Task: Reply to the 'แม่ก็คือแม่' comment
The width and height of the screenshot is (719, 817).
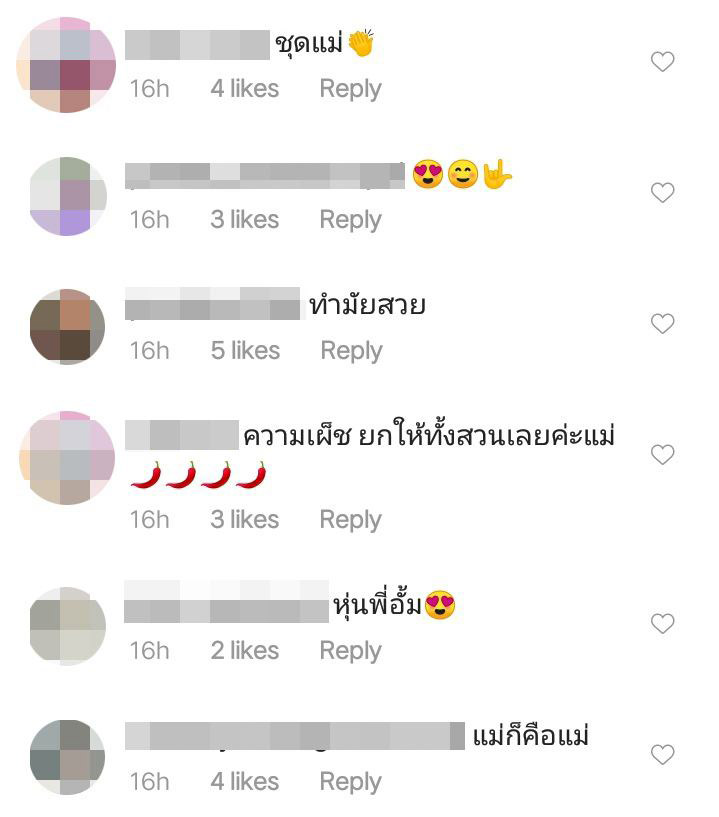Action: point(350,782)
